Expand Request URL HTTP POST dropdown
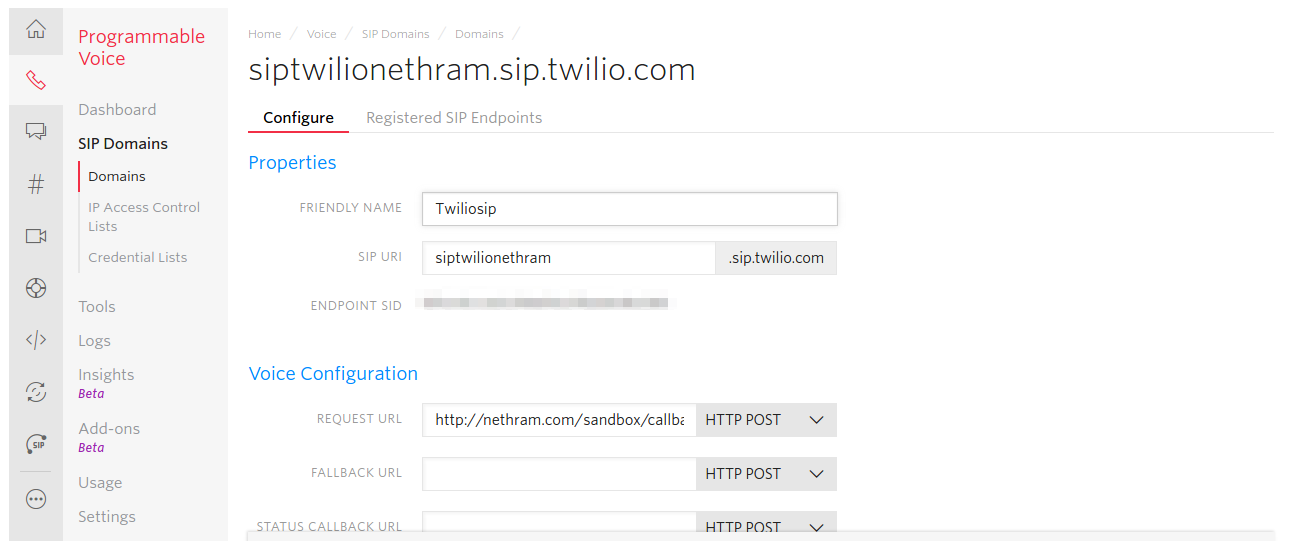 point(766,420)
